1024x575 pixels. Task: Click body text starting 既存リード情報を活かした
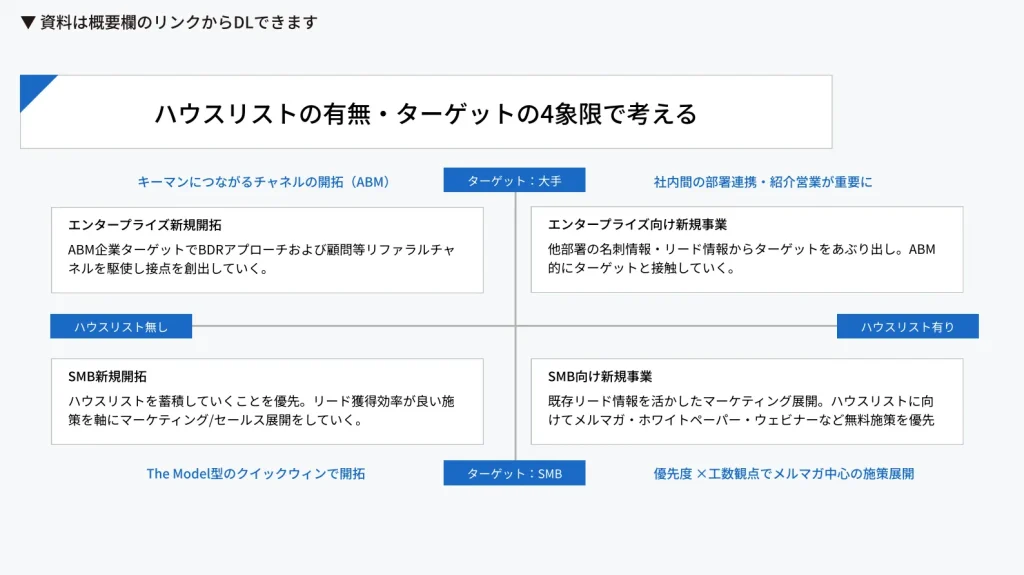click(741, 410)
